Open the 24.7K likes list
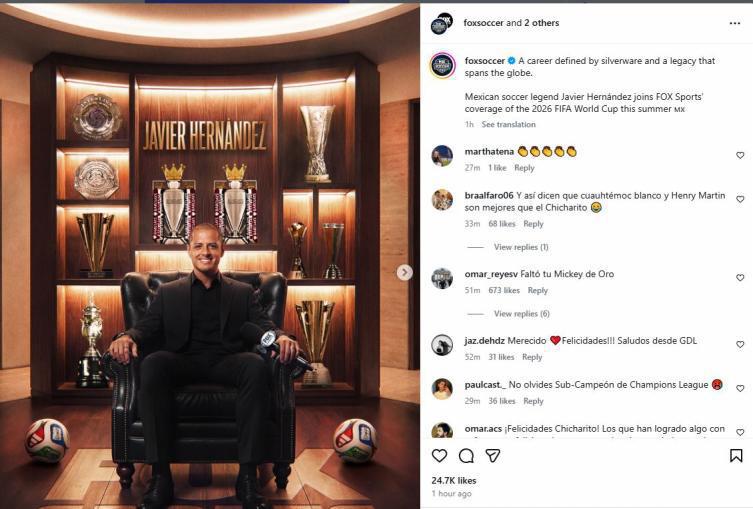 [454, 480]
